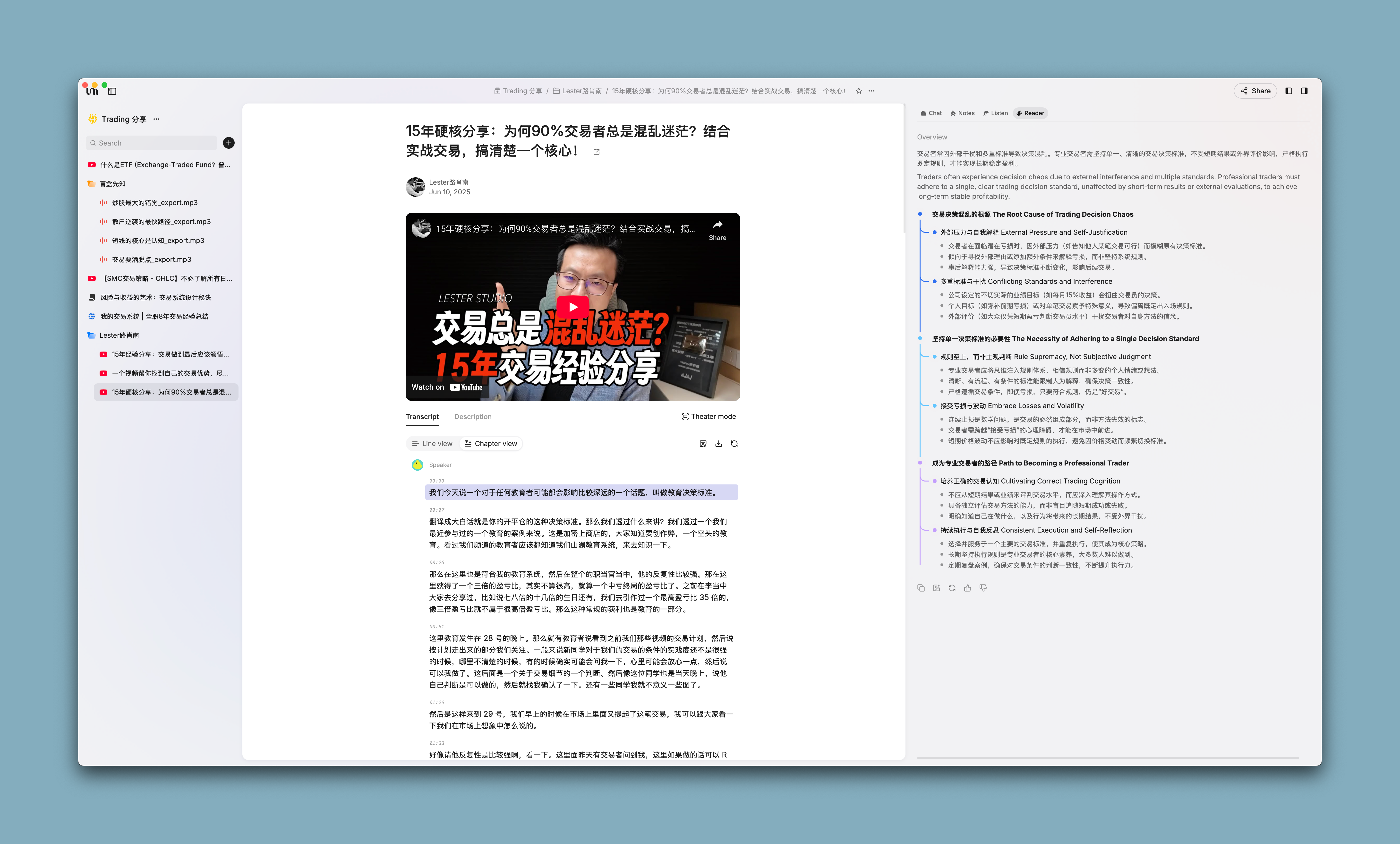Copy the overview summary
This screenshot has height=844, width=1400.
pos(921,588)
